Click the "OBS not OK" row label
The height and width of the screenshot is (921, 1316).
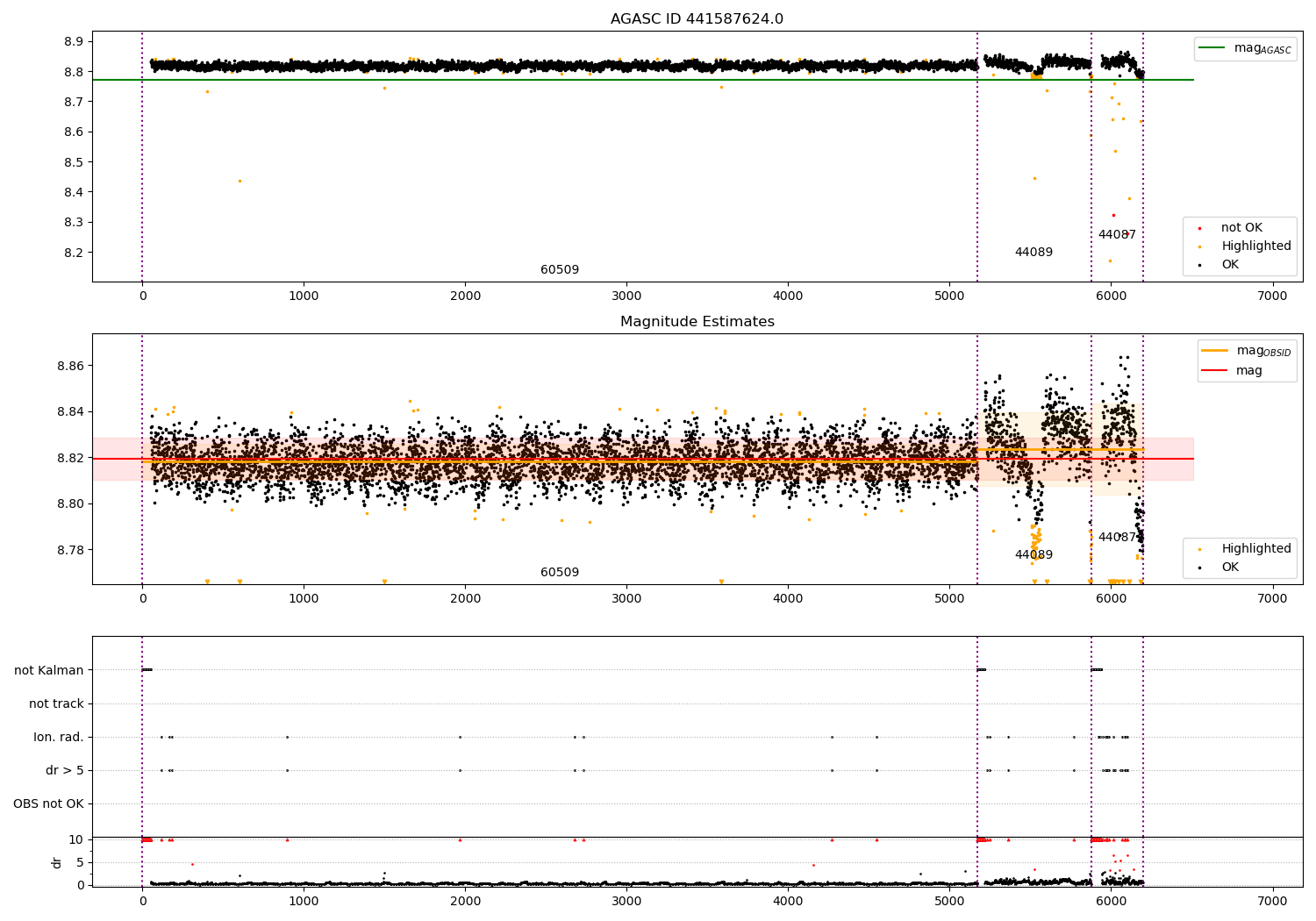tap(48, 803)
